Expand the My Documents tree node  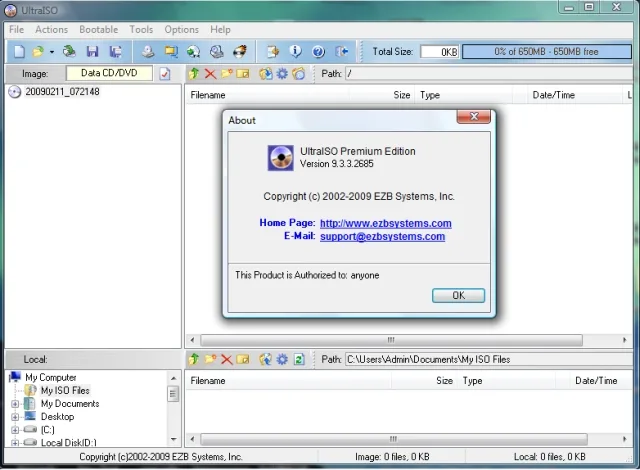coord(15,404)
